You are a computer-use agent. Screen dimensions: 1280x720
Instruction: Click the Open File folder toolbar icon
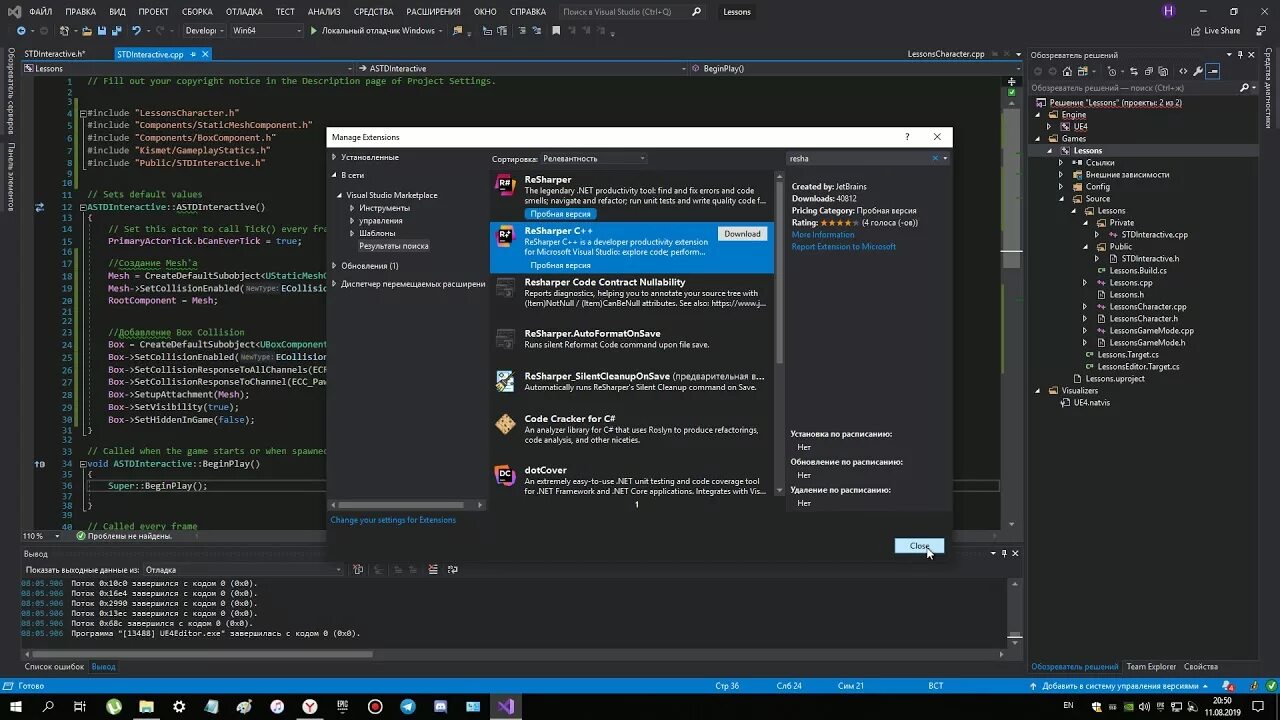coord(87,31)
